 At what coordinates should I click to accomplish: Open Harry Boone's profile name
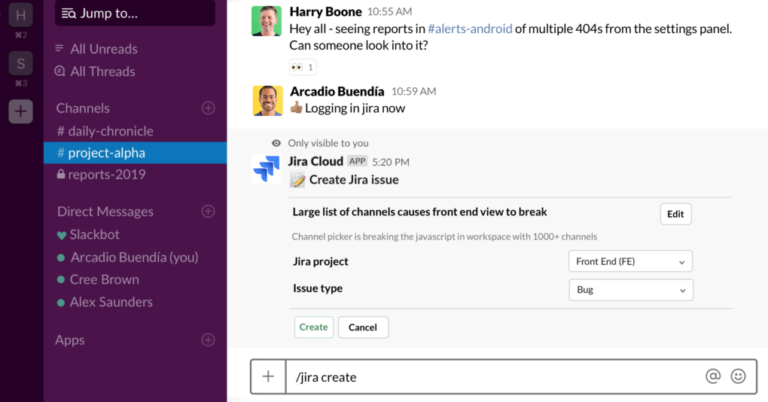pyautogui.click(x=325, y=12)
